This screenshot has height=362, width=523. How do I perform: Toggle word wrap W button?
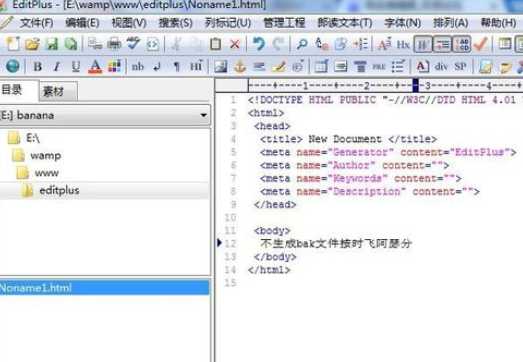click(x=423, y=44)
